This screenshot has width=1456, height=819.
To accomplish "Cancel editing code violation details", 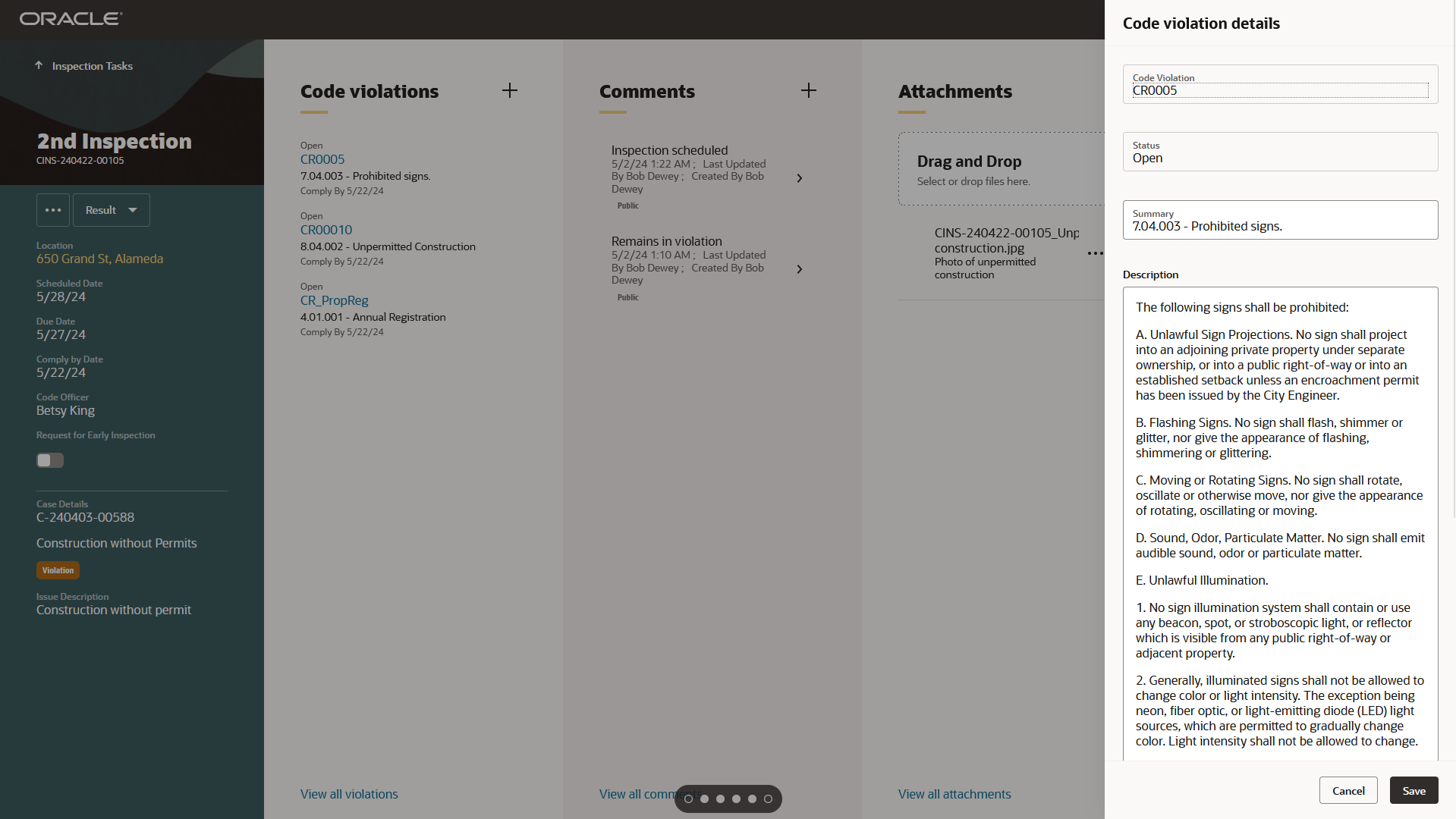I will 1348,789.
